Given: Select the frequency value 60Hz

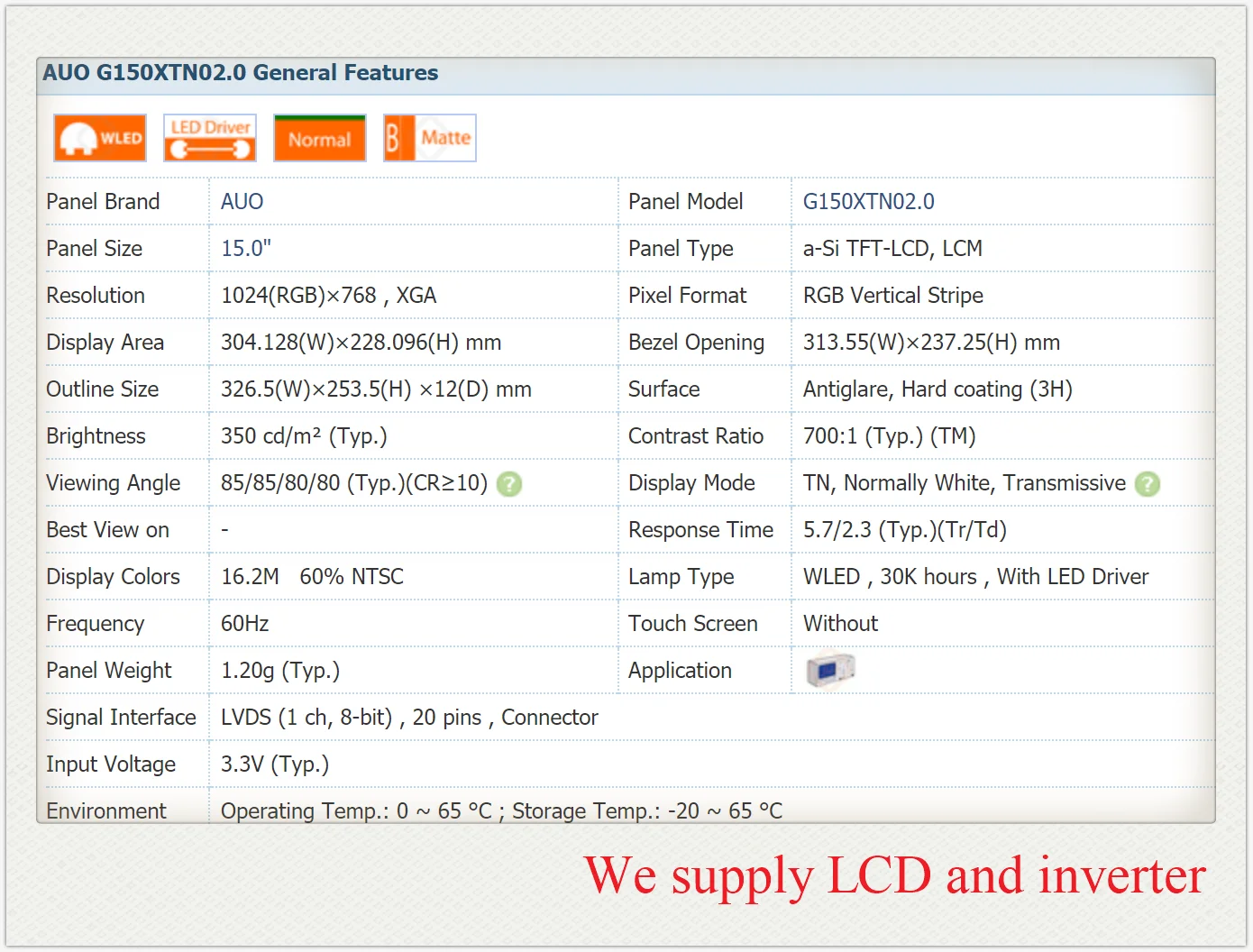Looking at the screenshot, I should [x=245, y=624].
